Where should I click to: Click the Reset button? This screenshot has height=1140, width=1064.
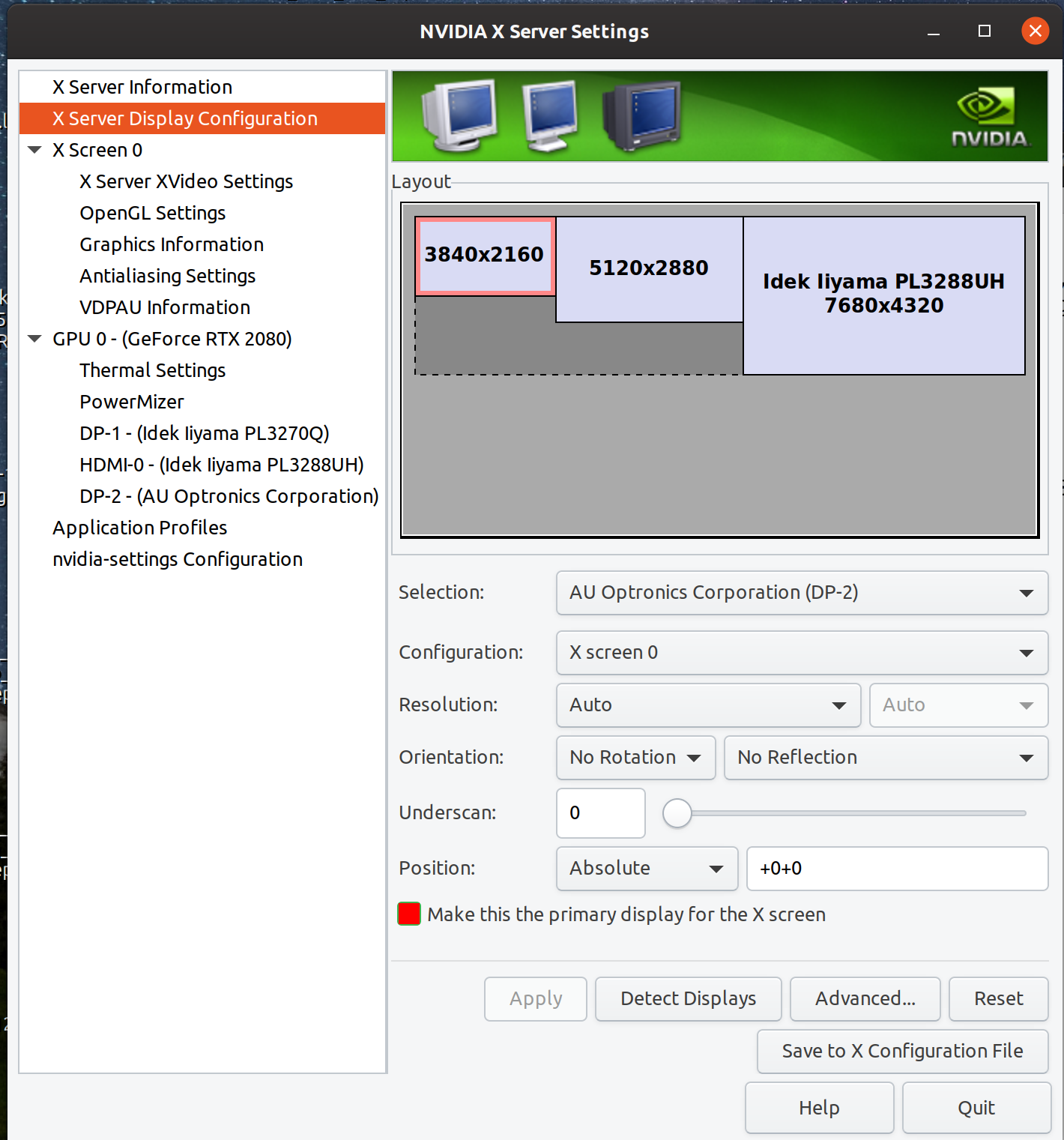click(x=999, y=999)
